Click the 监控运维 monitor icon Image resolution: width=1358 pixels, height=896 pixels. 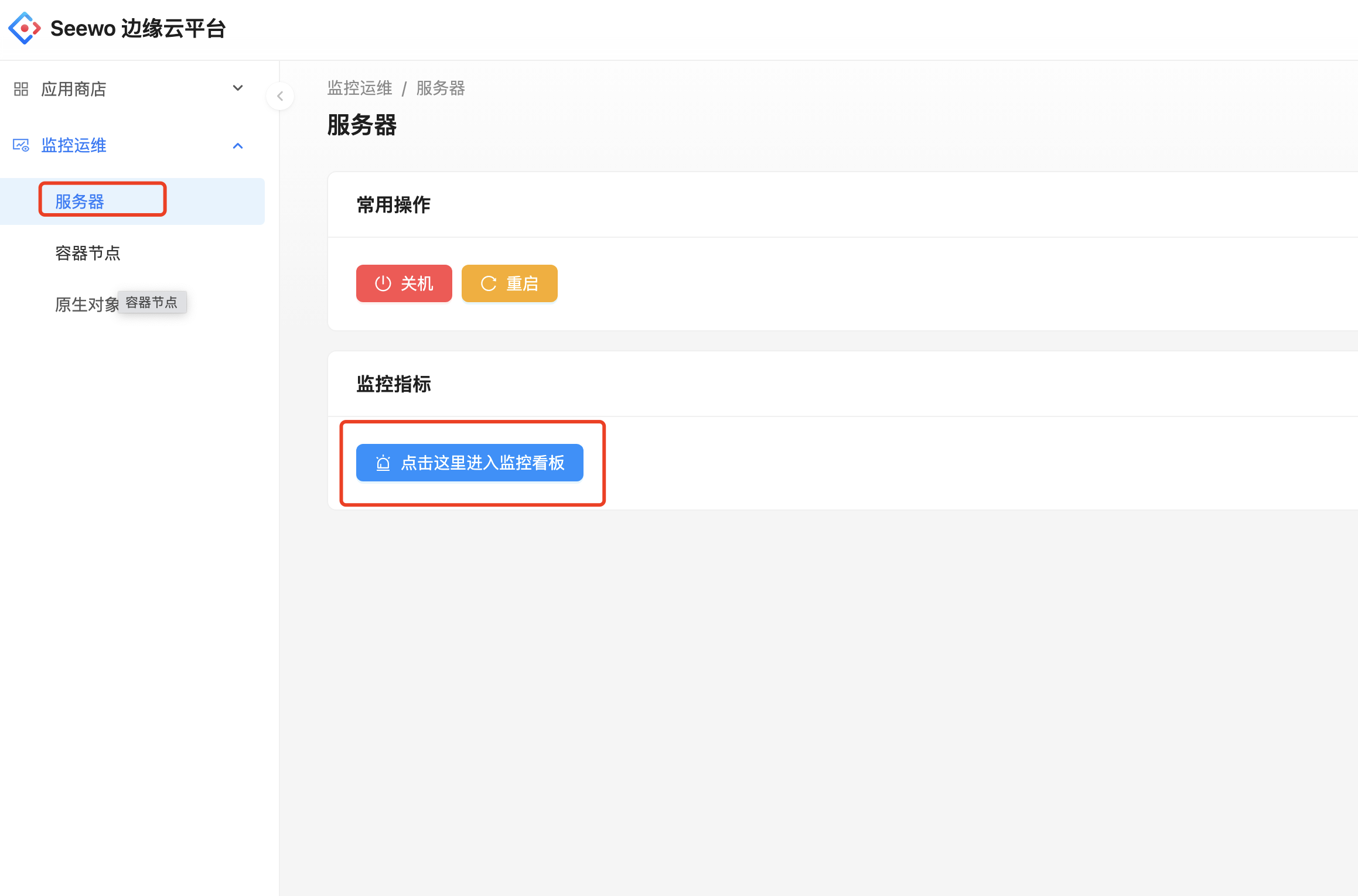click(x=21, y=145)
